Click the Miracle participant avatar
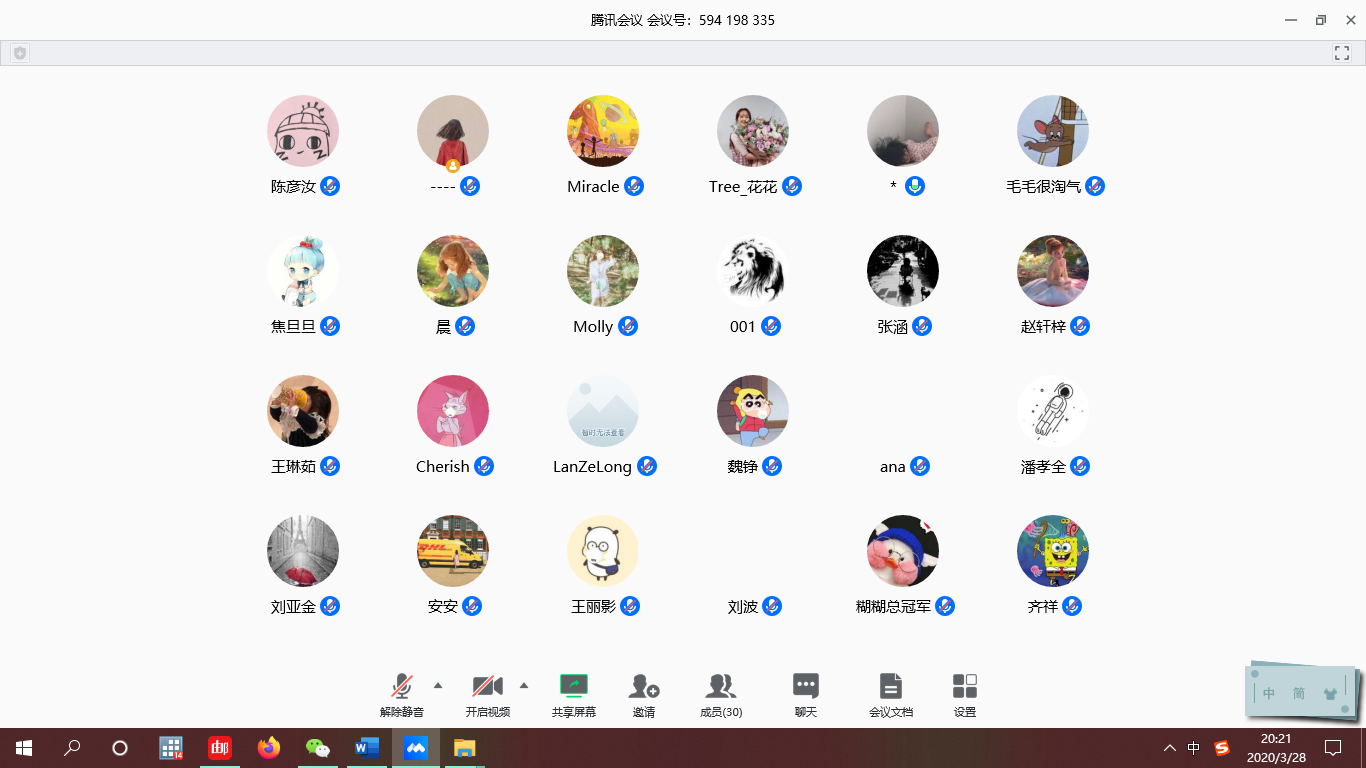The height and width of the screenshot is (768, 1366). pos(602,131)
